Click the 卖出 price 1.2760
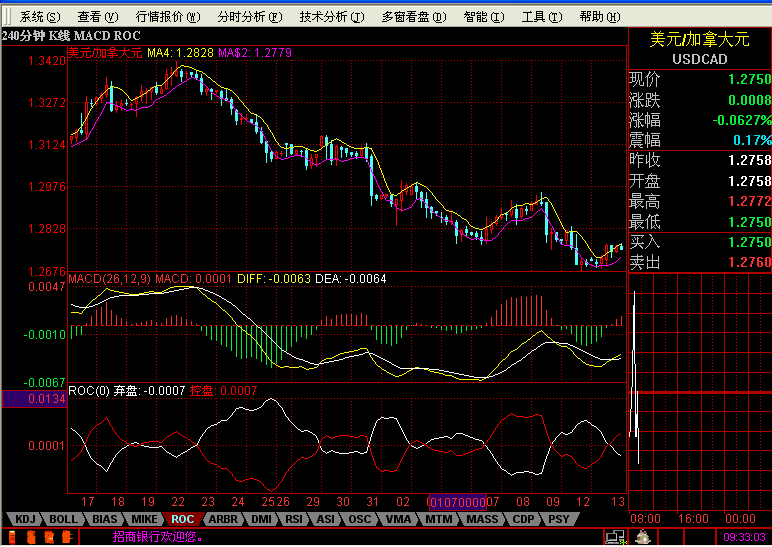772x547 pixels. pos(749,262)
